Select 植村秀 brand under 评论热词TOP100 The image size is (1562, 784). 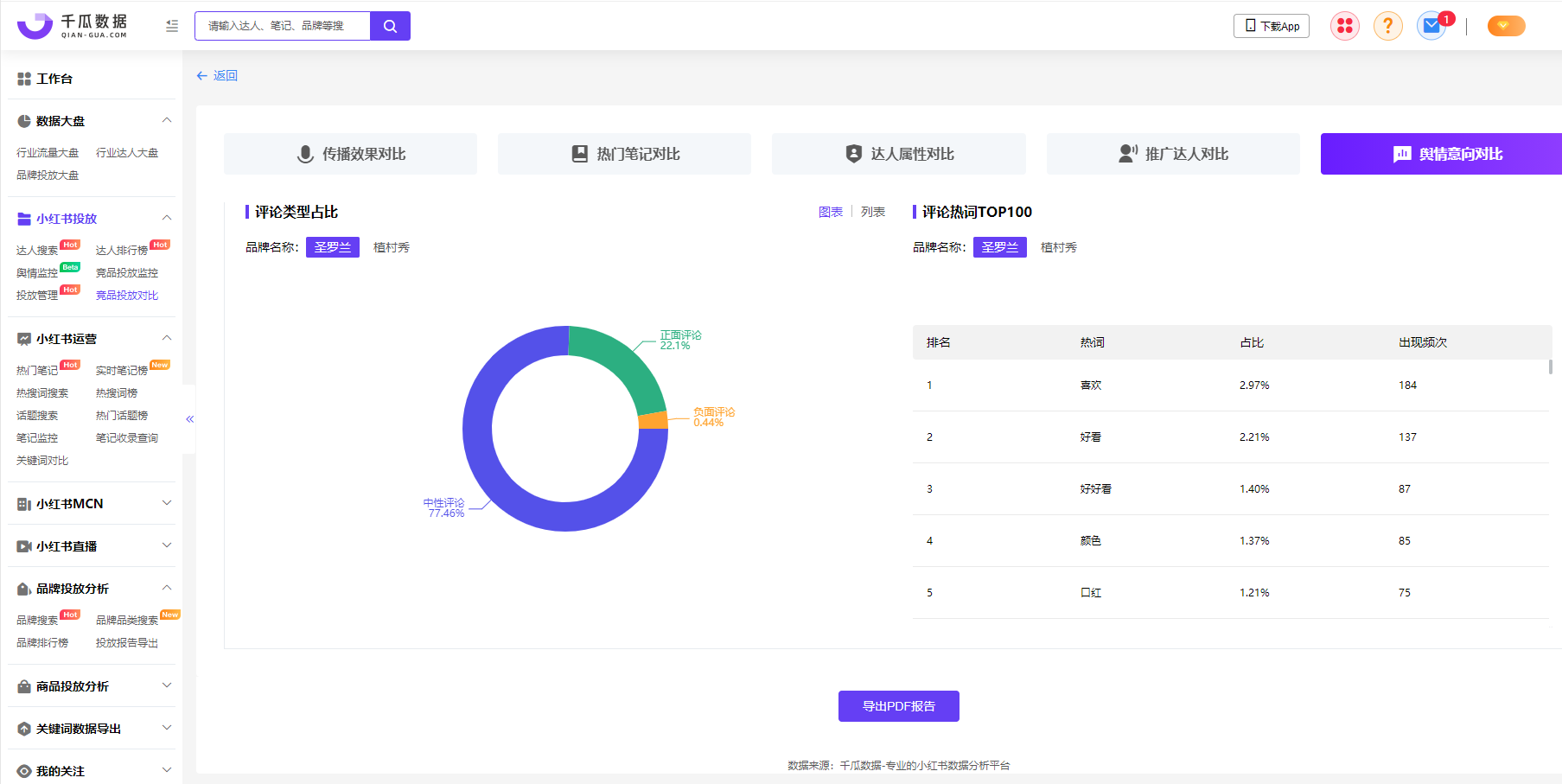click(x=1059, y=247)
